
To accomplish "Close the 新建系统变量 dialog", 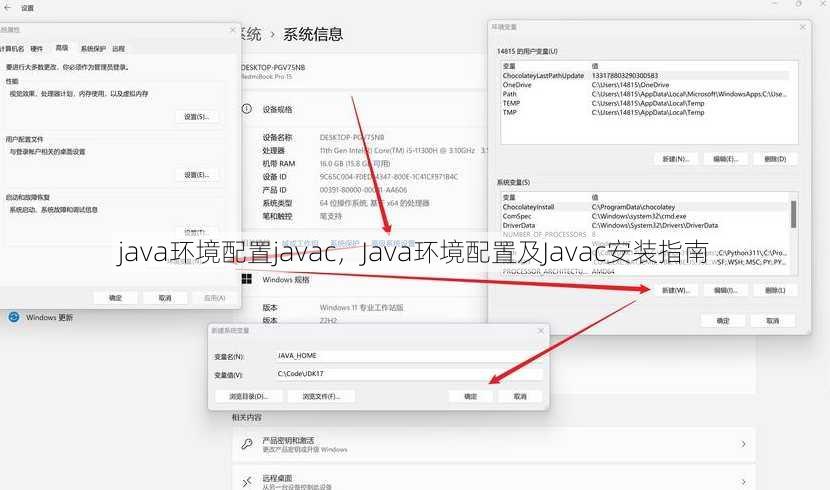I will point(540,331).
